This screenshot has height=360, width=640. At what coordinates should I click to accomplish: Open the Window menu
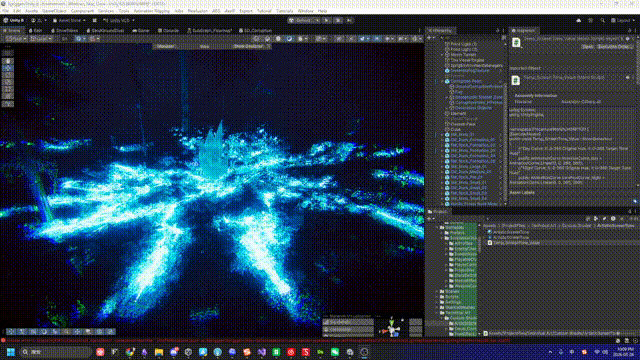pos(305,11)
